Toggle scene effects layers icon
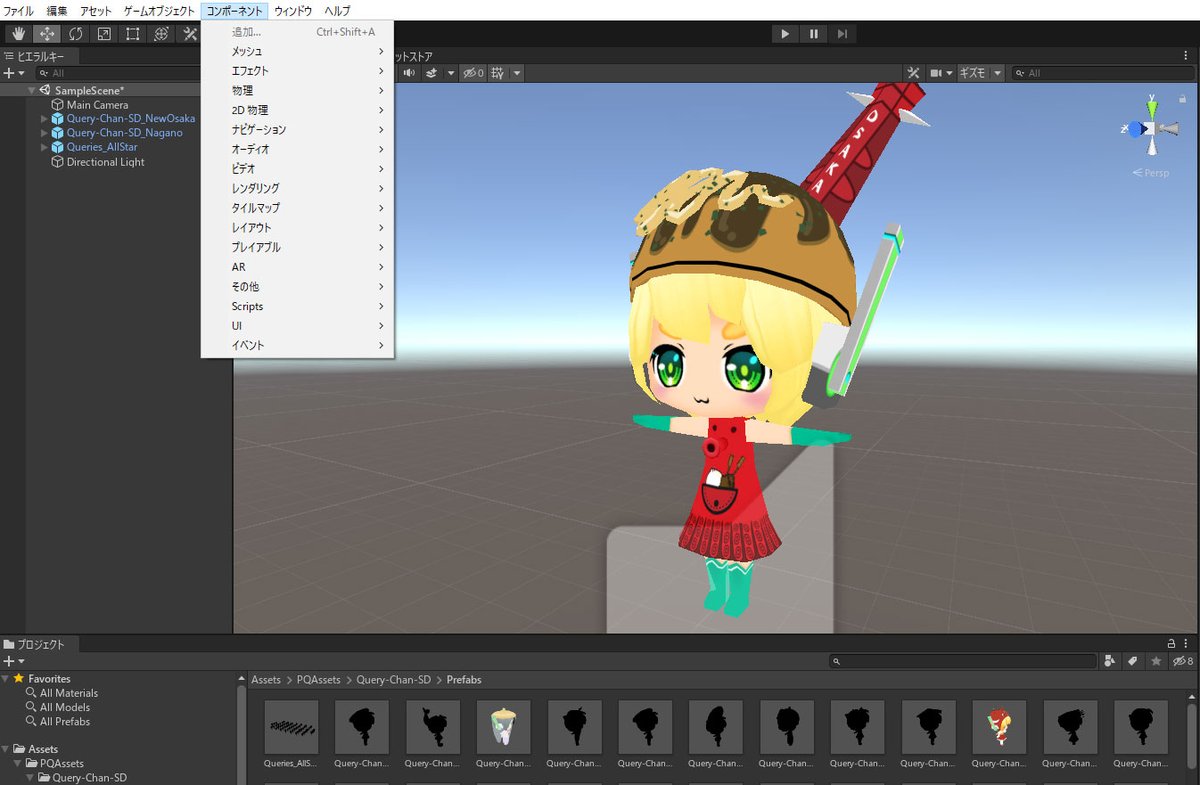Image resolution: width=1200 pixels, height=785 pixels. click(432, 73)
